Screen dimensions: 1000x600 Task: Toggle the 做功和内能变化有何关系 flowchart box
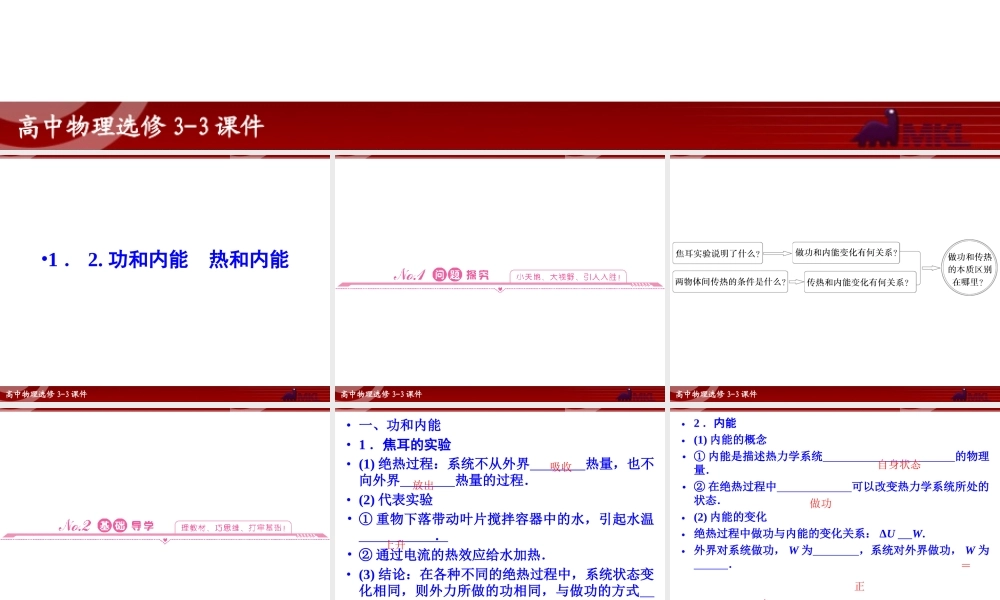[844, 253]
